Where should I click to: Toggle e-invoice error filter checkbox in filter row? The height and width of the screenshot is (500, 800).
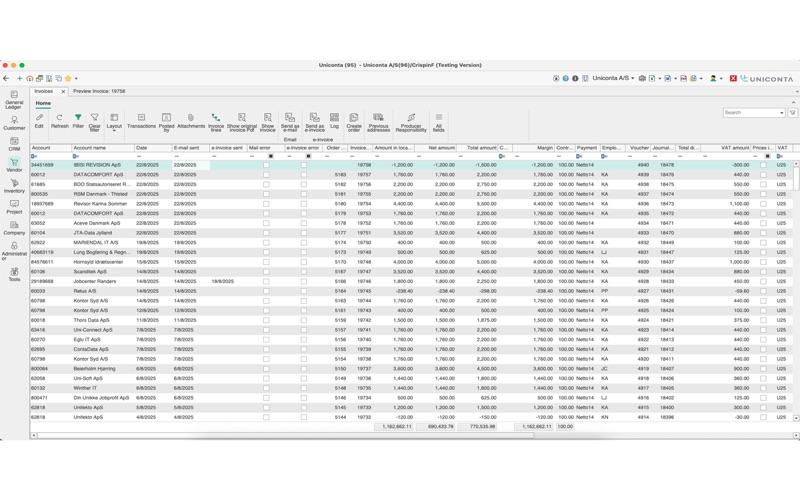[x=309, y=156]
